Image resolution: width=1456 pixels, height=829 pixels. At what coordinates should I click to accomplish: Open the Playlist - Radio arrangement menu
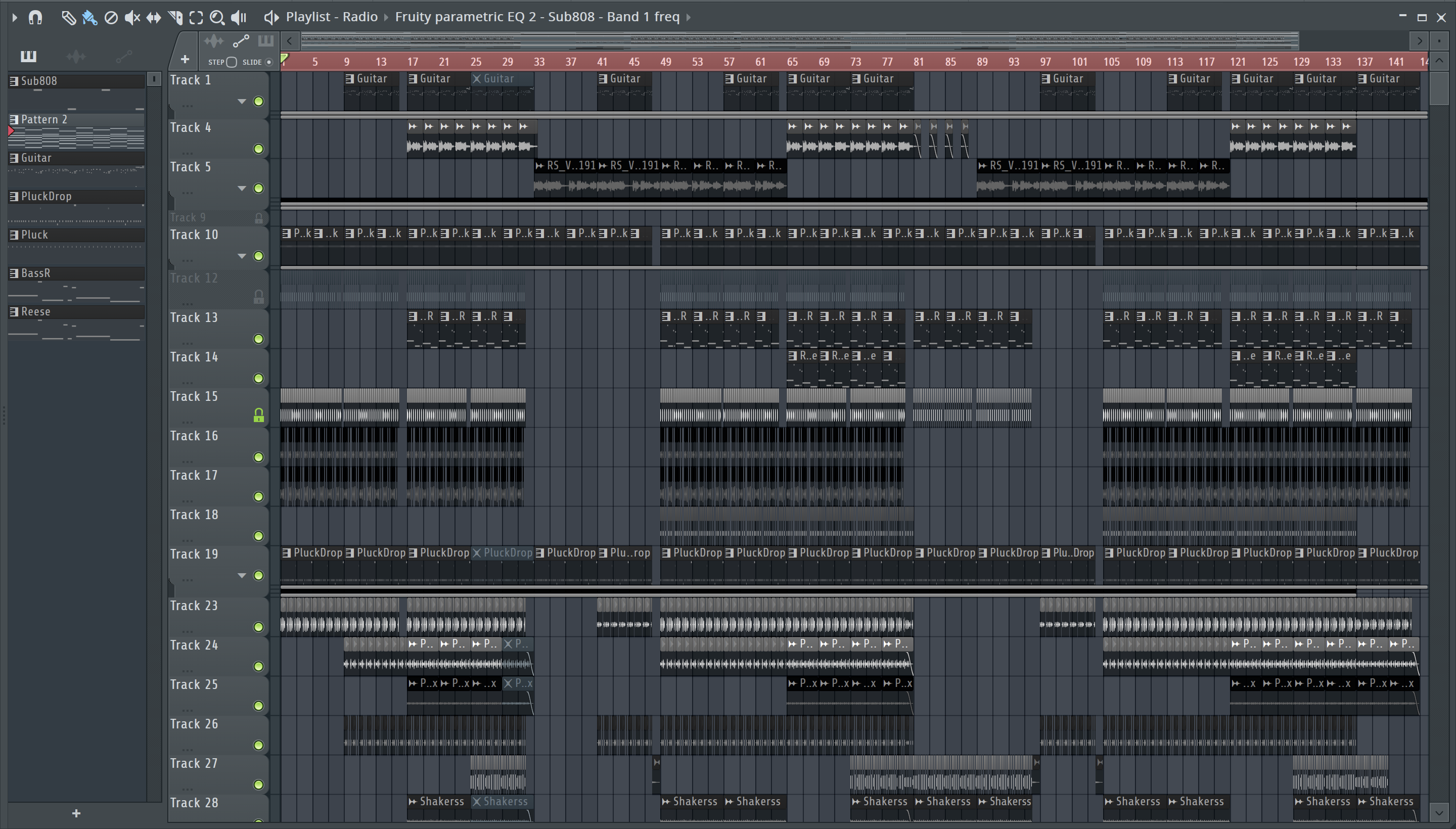tap(332, 17)
